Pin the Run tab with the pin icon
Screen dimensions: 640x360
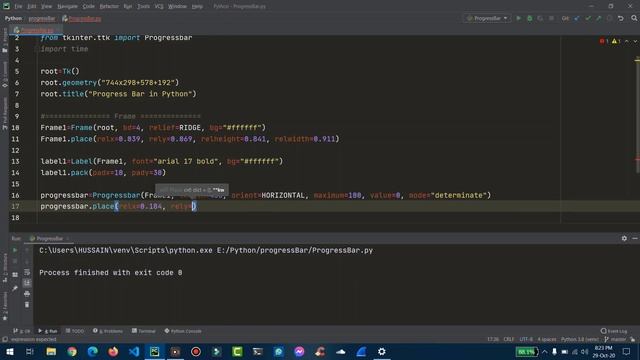(15, 288)
